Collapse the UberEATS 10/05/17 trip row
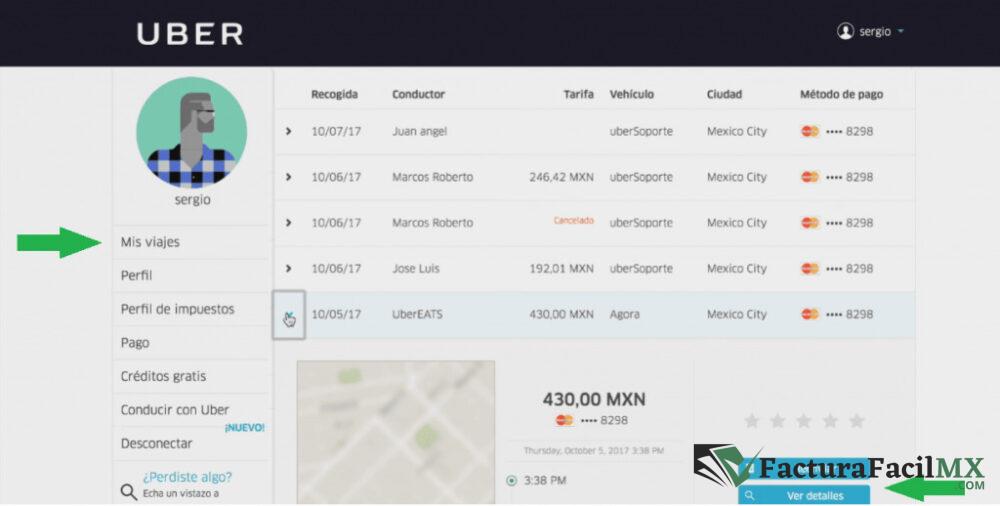Screen dimensions: 1000x506 coord(289,315)
